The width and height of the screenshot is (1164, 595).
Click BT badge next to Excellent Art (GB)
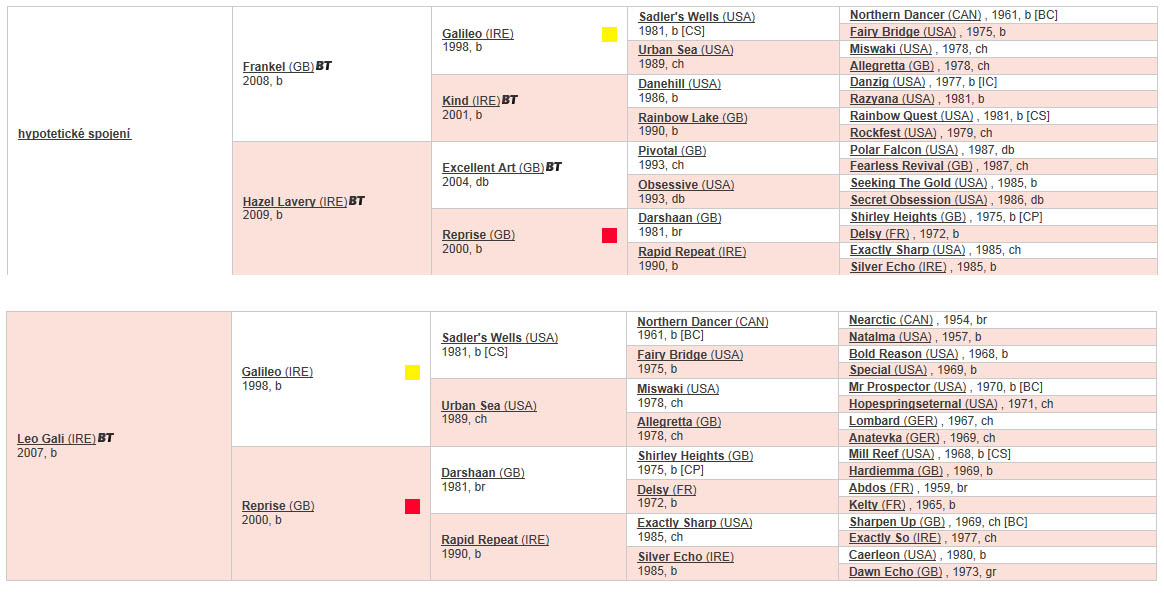[554, 167]
